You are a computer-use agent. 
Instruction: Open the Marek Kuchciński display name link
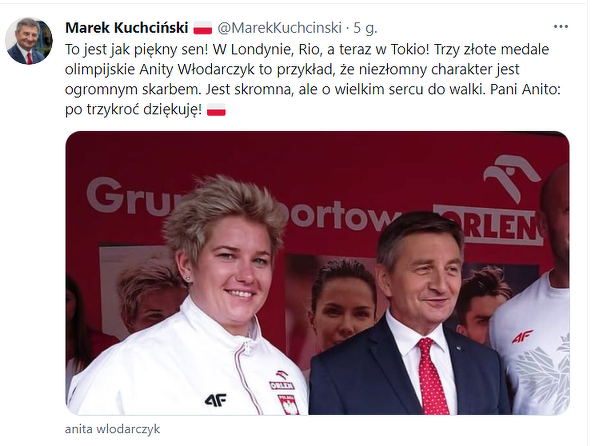(127, 28)
